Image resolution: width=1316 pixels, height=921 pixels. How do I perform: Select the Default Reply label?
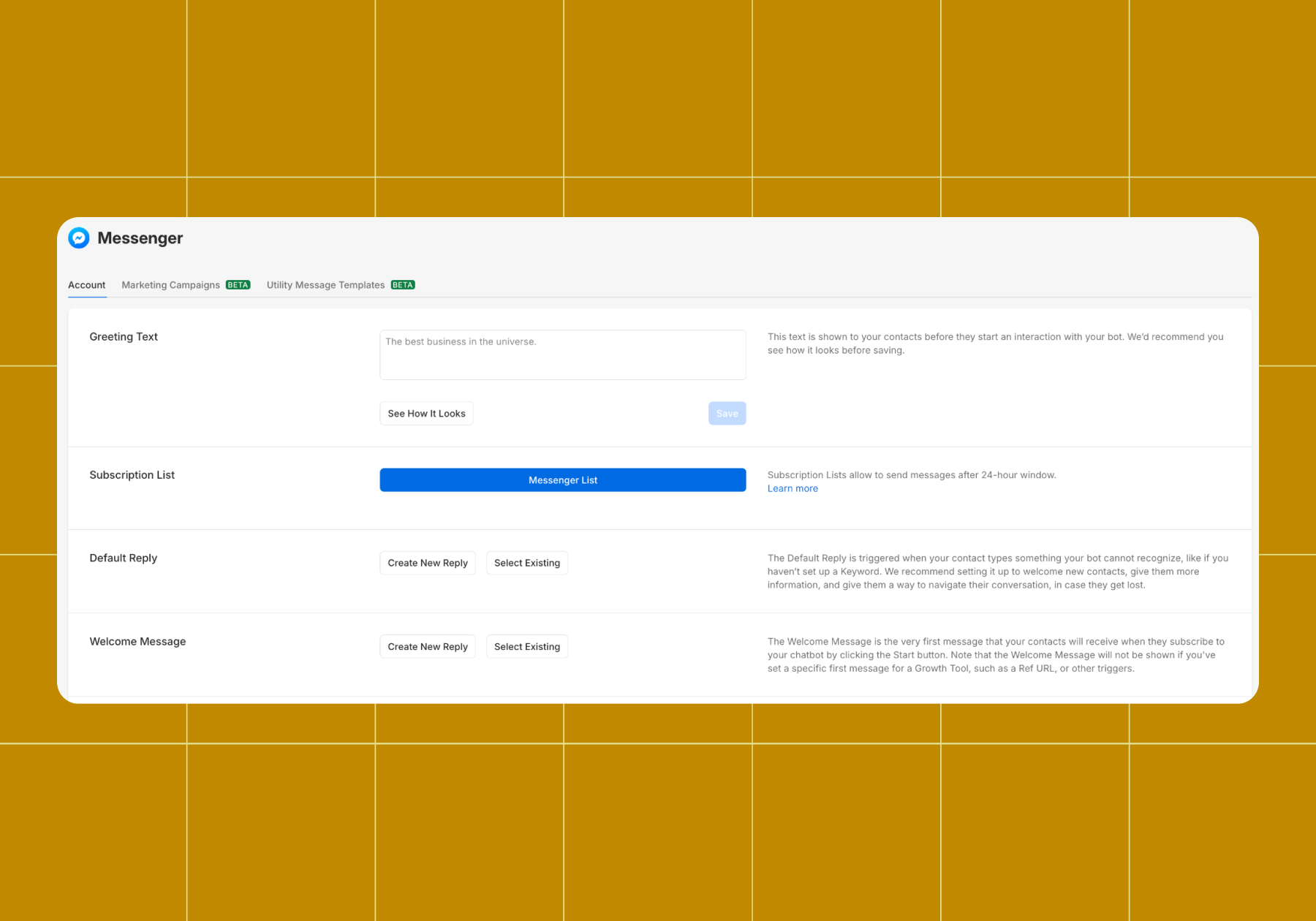point(124,558)
